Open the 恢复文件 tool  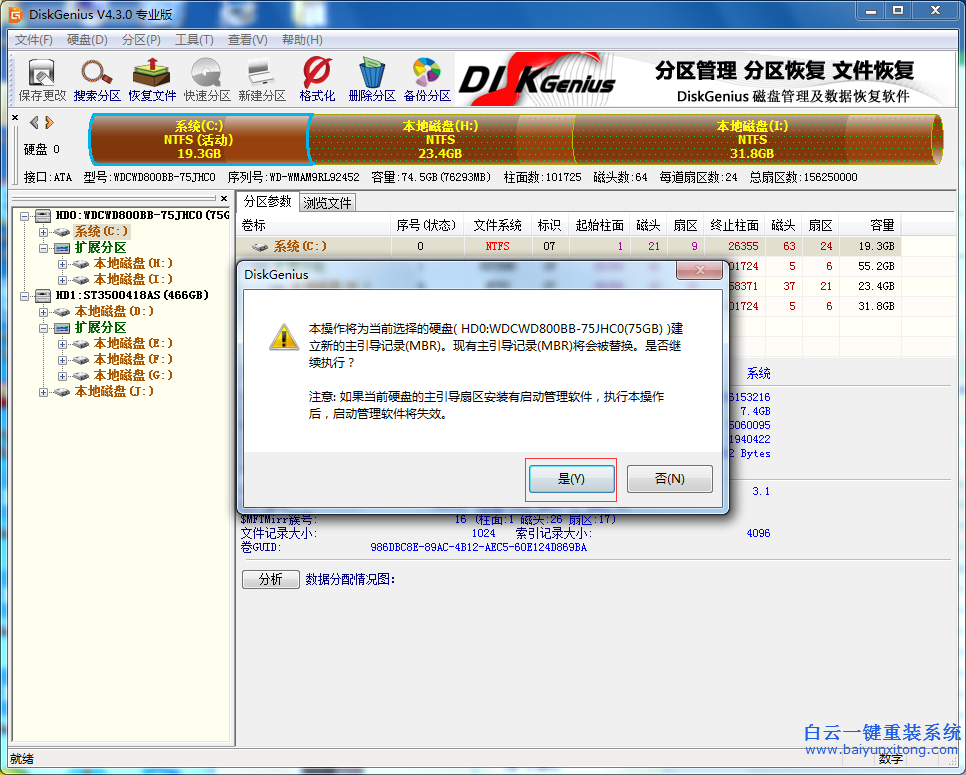152,78
